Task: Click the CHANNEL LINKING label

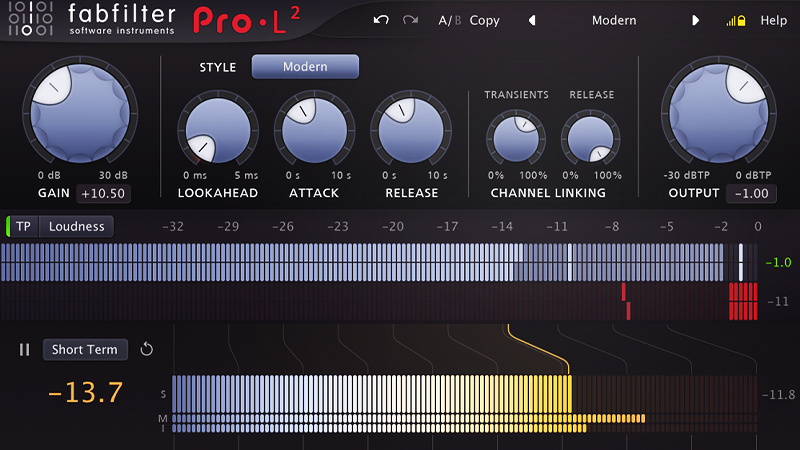Action: (548, 193)
